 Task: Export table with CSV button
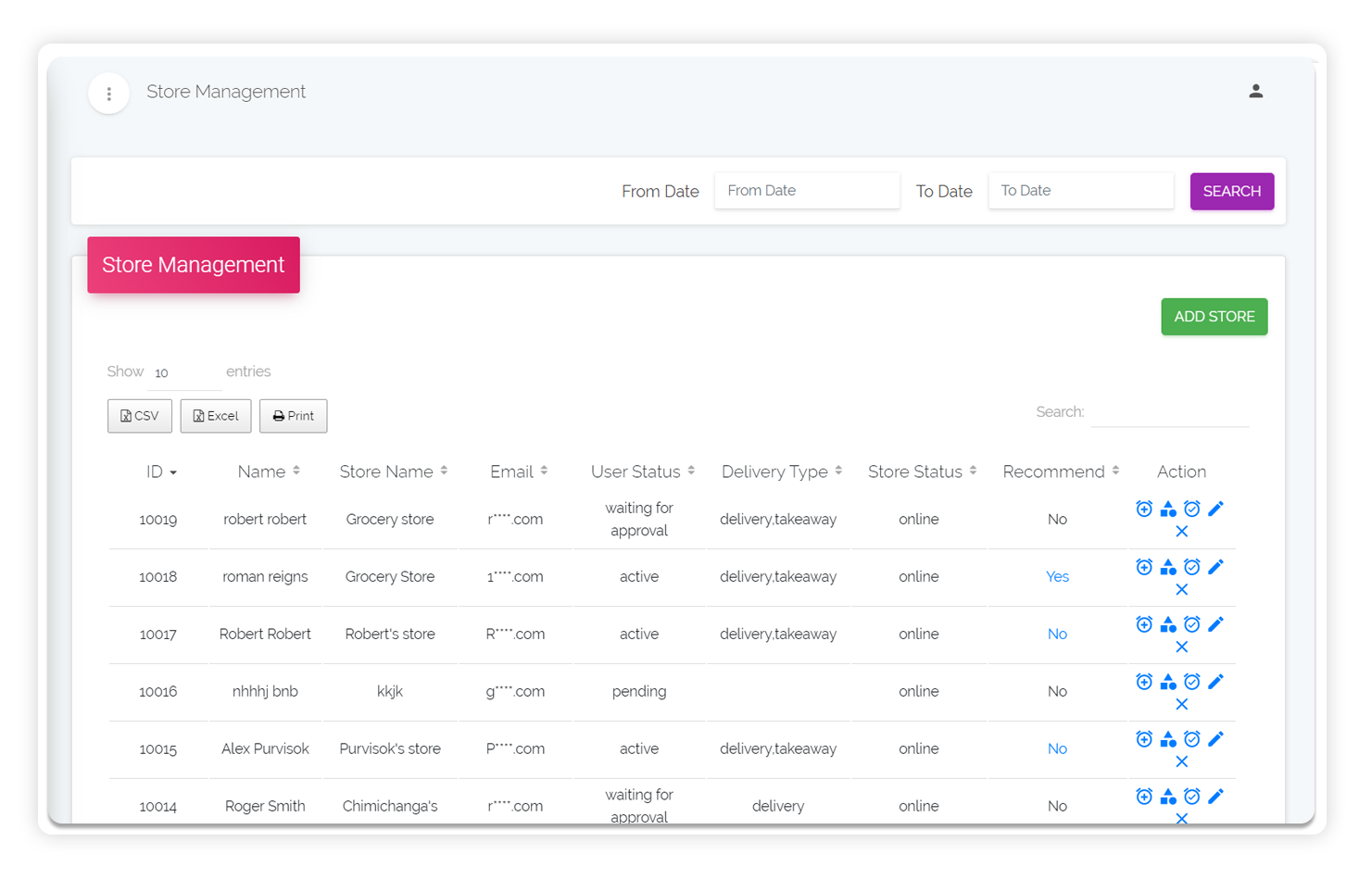point(140,416)
